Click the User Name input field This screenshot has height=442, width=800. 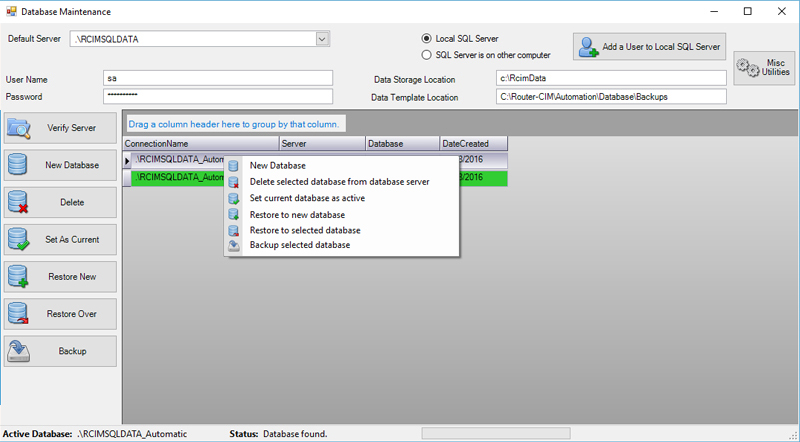tap(217, 78)
